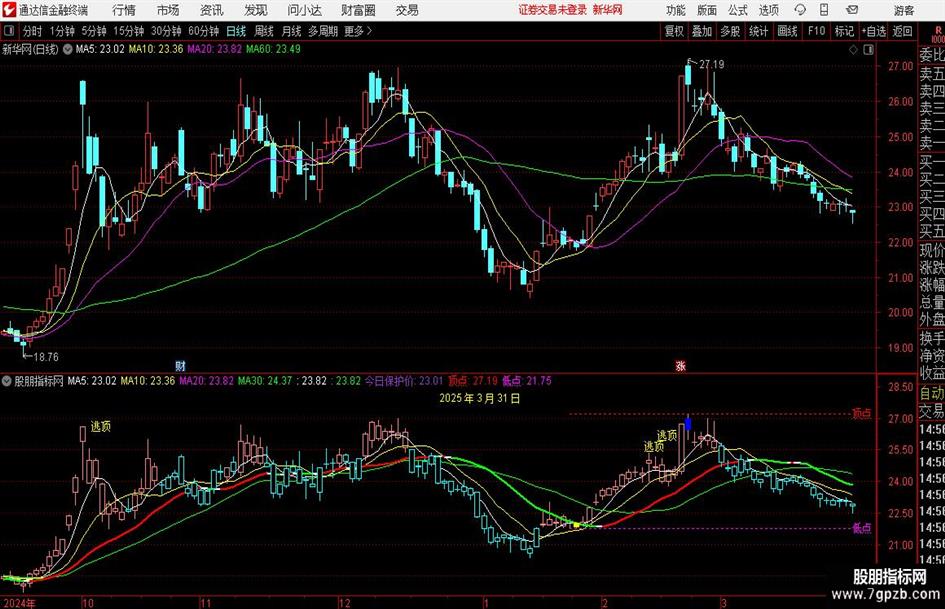Click the 18.76 low price label
This screenshot has width=945, height=609.
pos(46,357)
